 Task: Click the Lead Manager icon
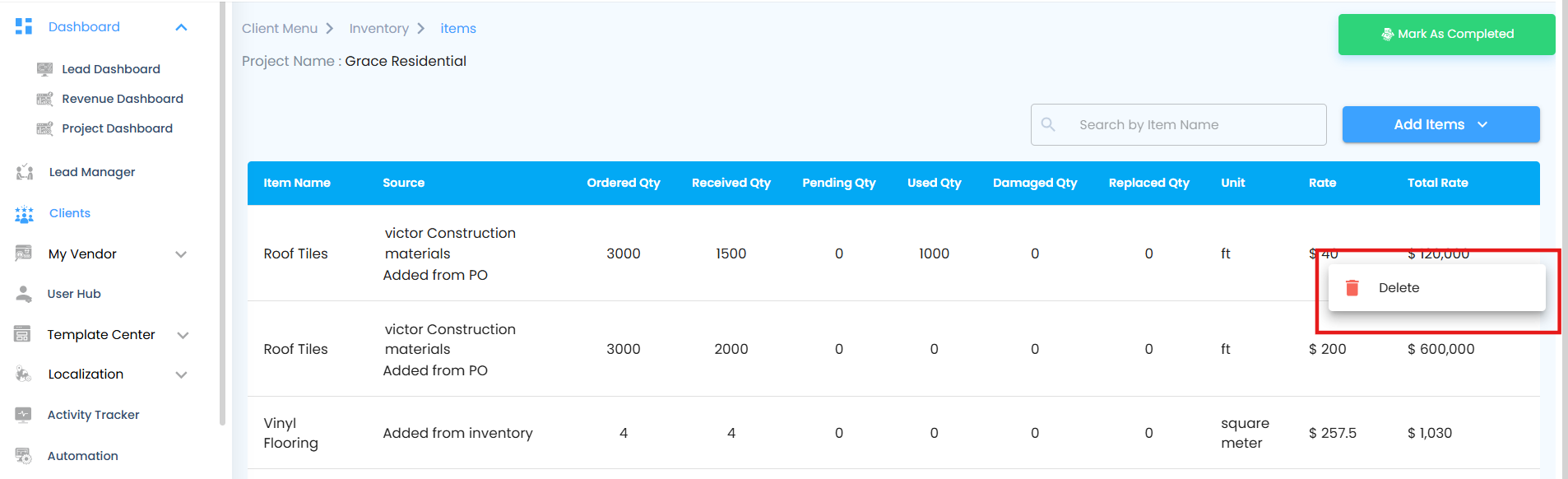(x=25, y=172)
